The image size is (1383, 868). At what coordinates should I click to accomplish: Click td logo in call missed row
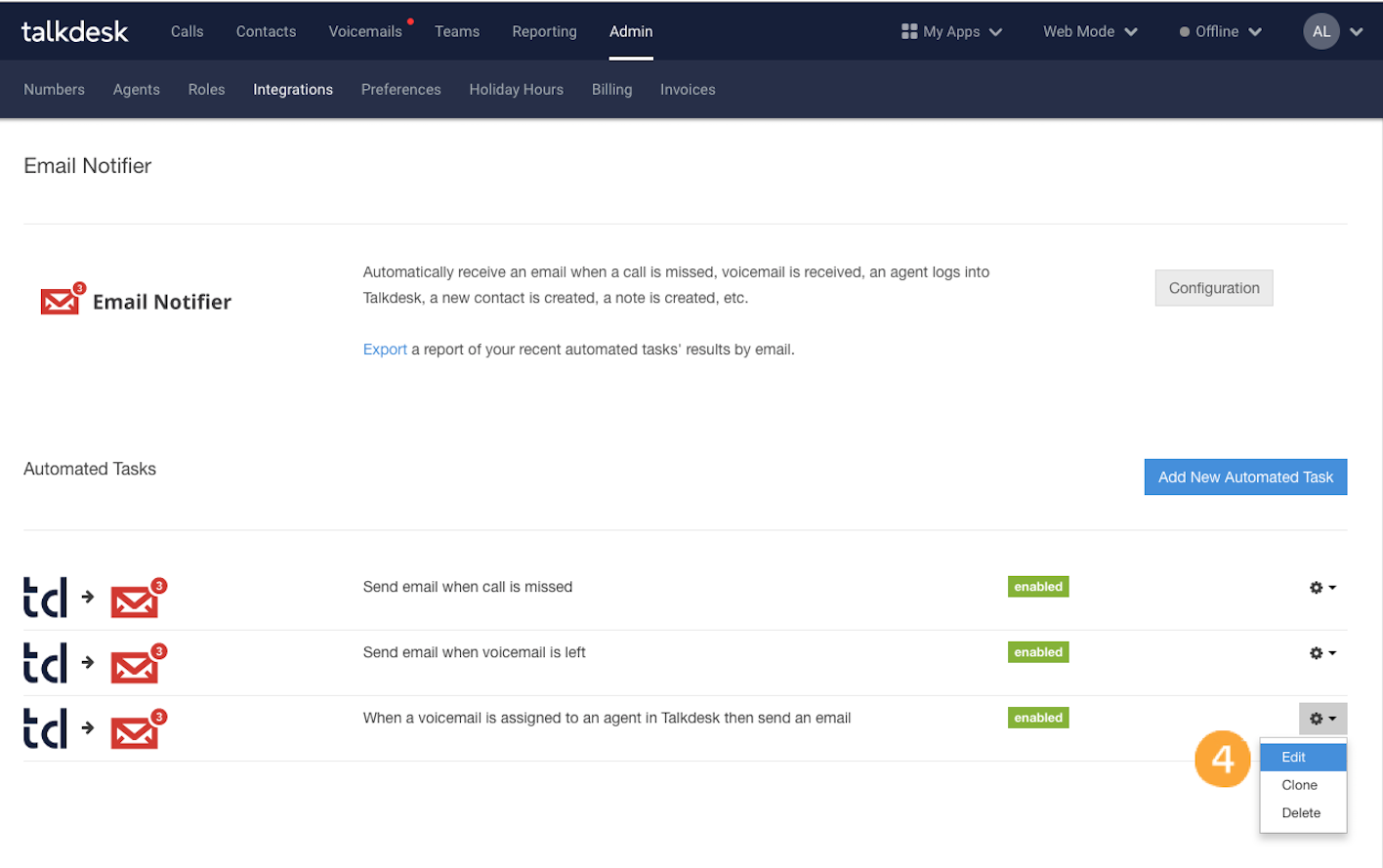click(45, 597)
